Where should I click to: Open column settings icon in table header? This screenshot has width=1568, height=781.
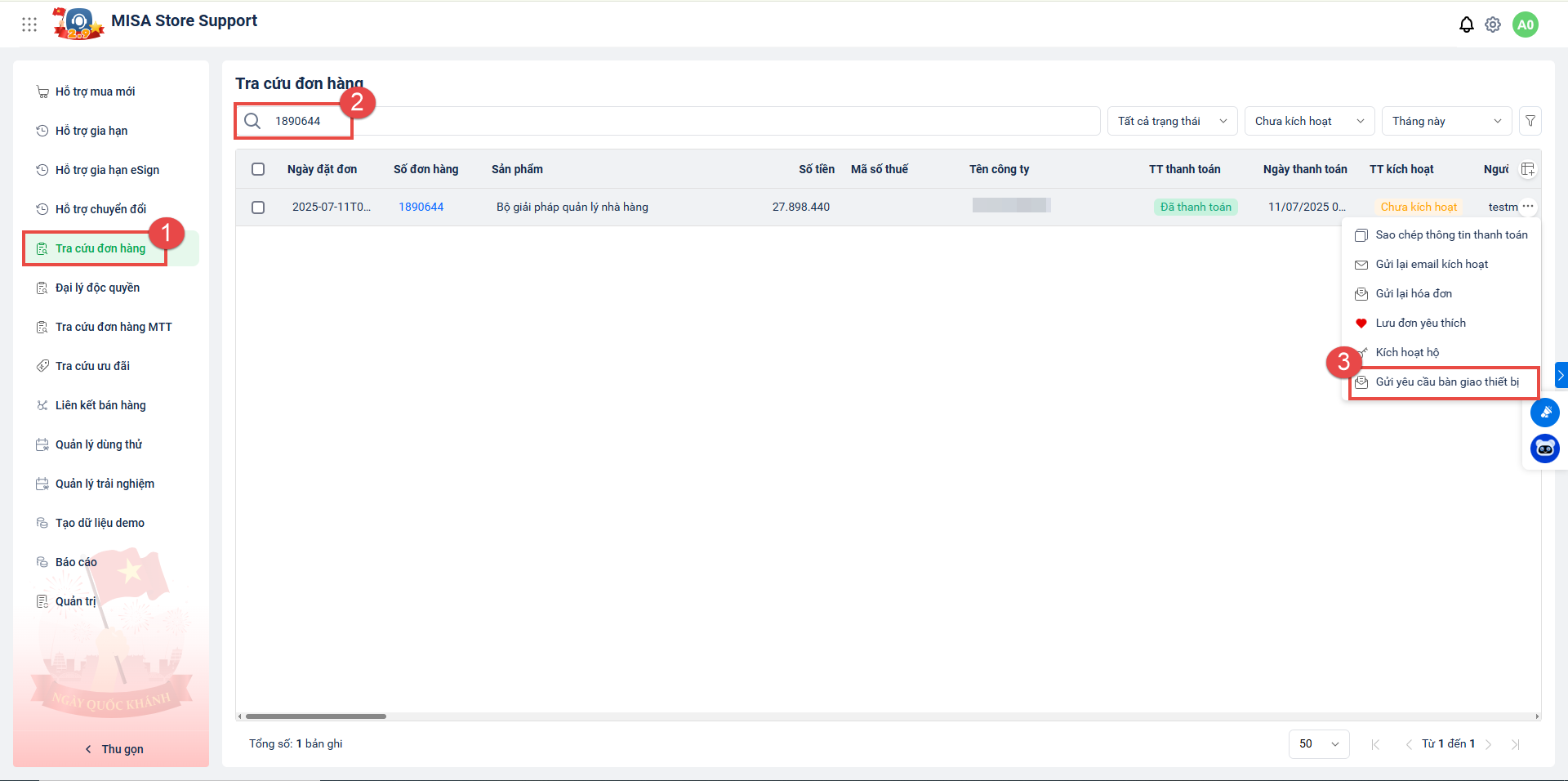coord(1527,169)
